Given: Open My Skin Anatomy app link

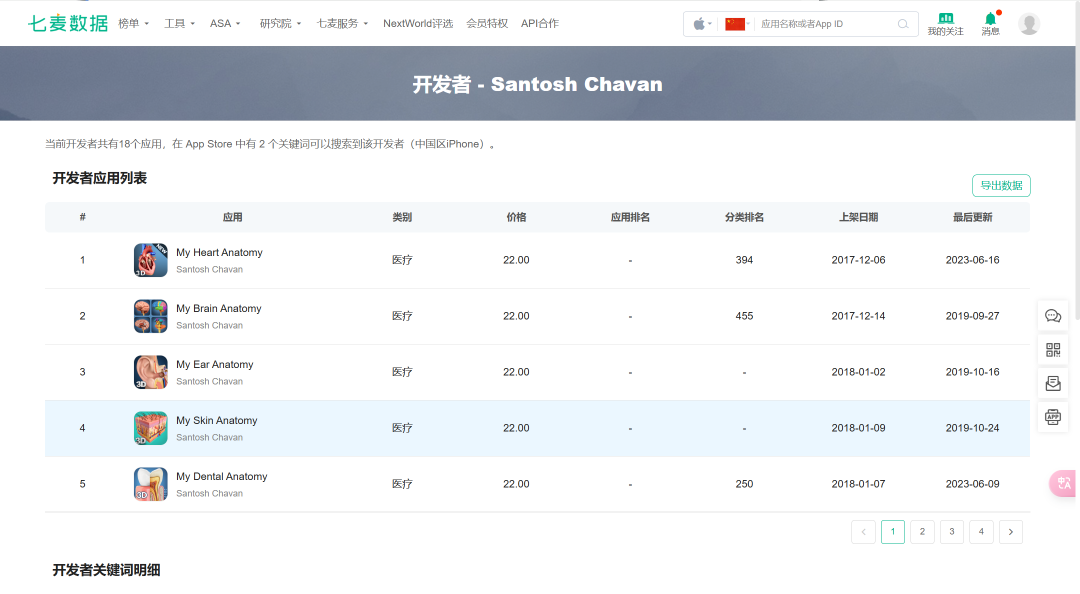Looking at the screenshot, I should 216,420.
